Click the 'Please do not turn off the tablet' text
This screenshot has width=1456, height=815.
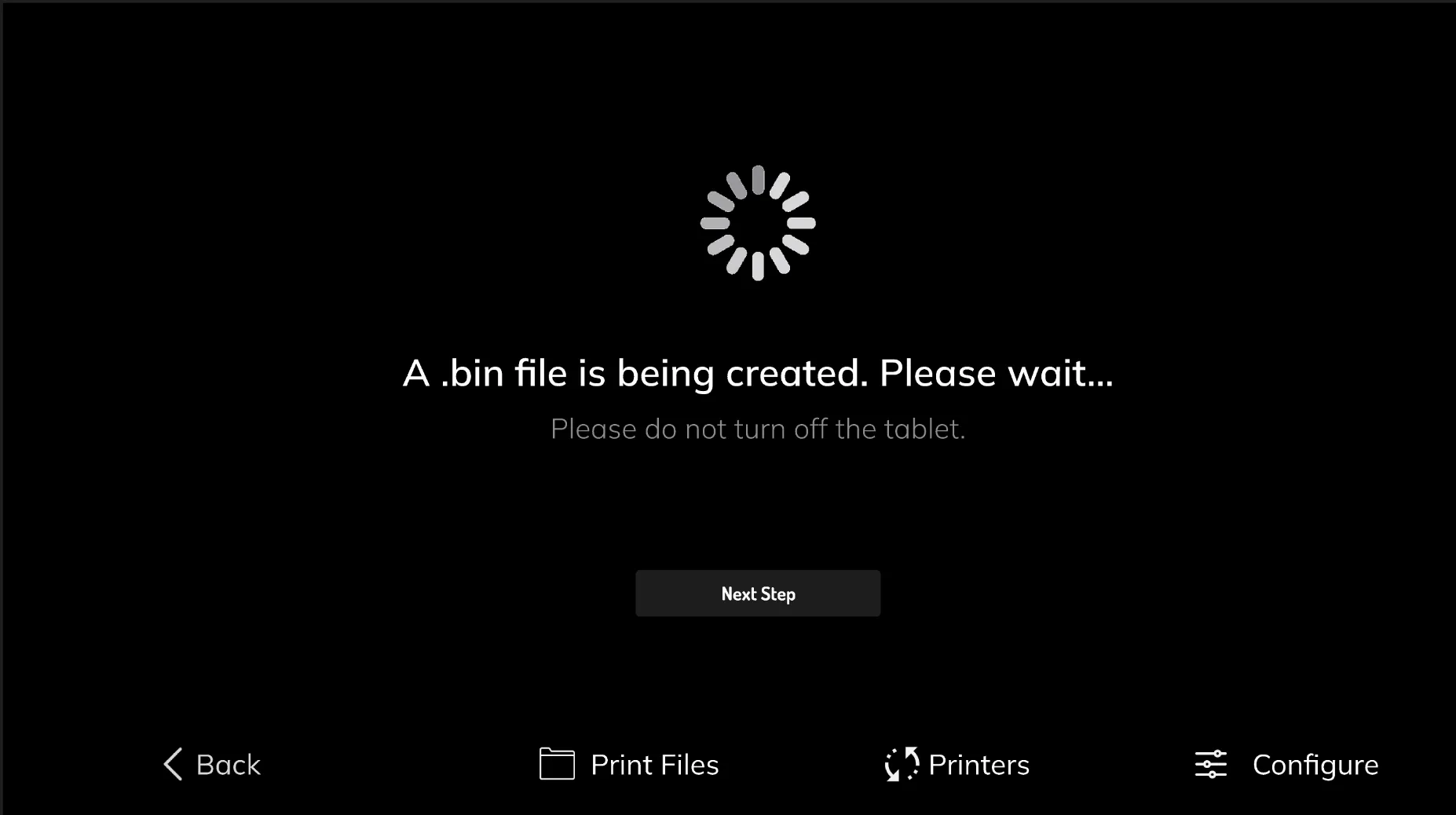(758, 429)
